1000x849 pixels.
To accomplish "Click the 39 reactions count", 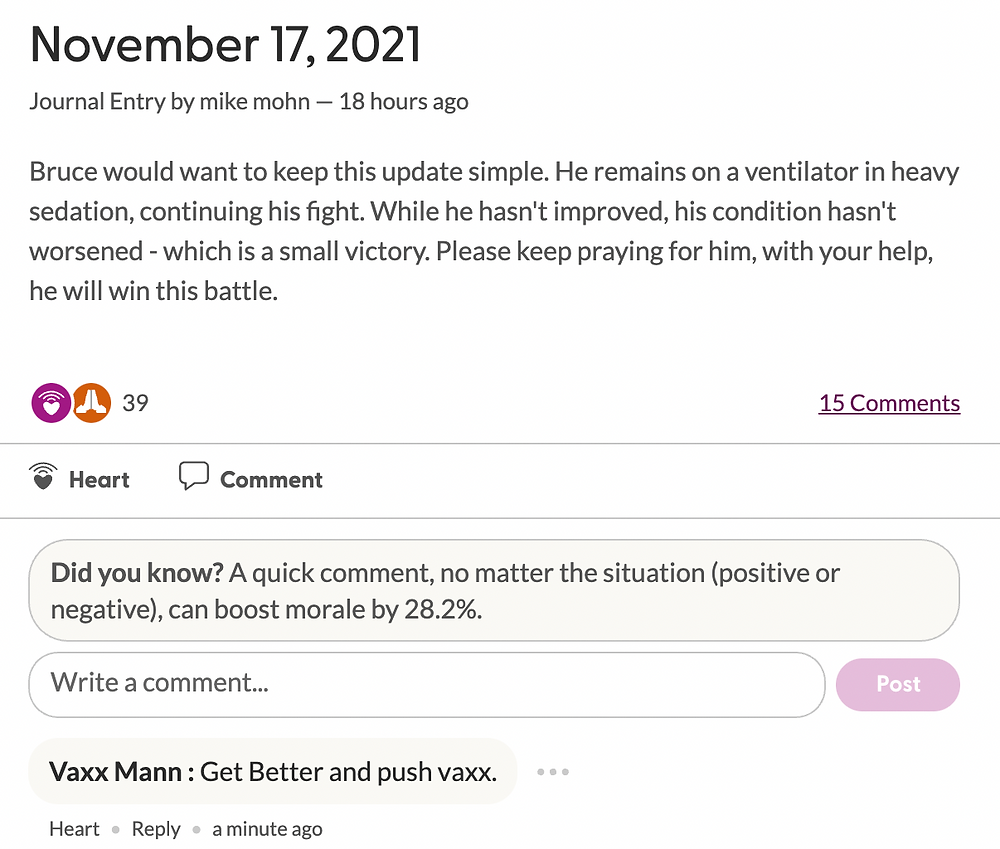I will point(135,403).
